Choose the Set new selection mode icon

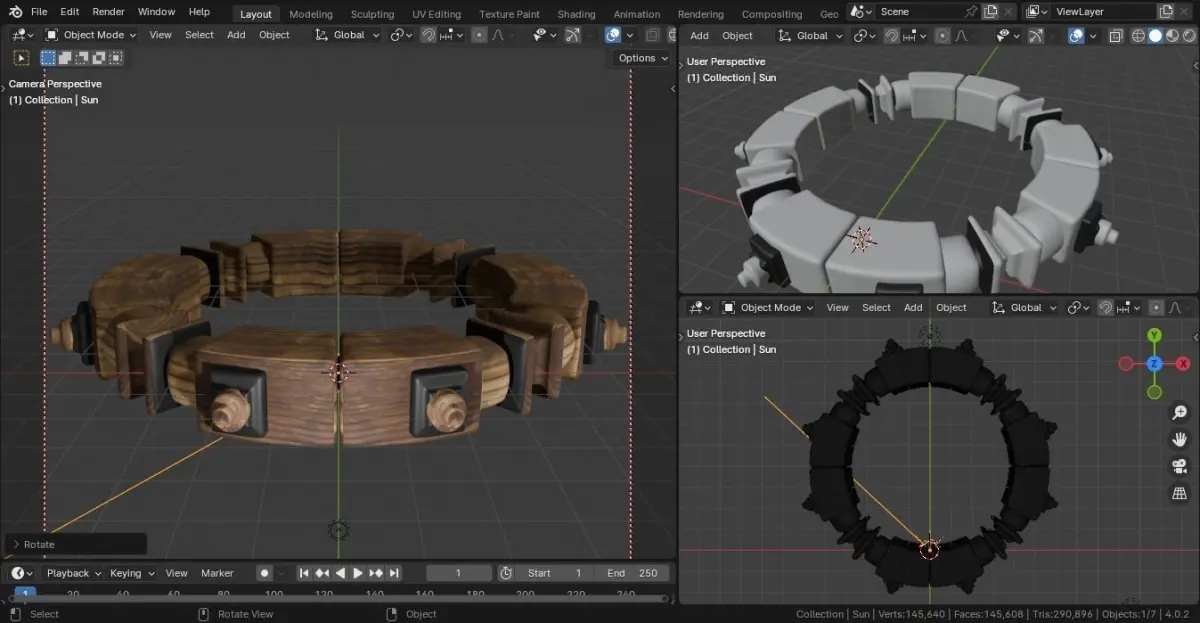pos(48,58)
